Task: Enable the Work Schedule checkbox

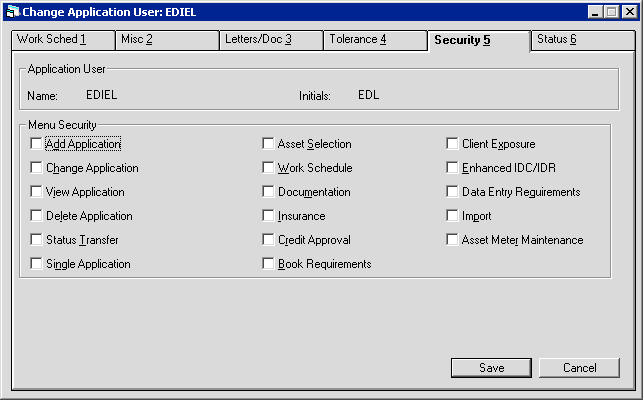Action: [268, 168]
